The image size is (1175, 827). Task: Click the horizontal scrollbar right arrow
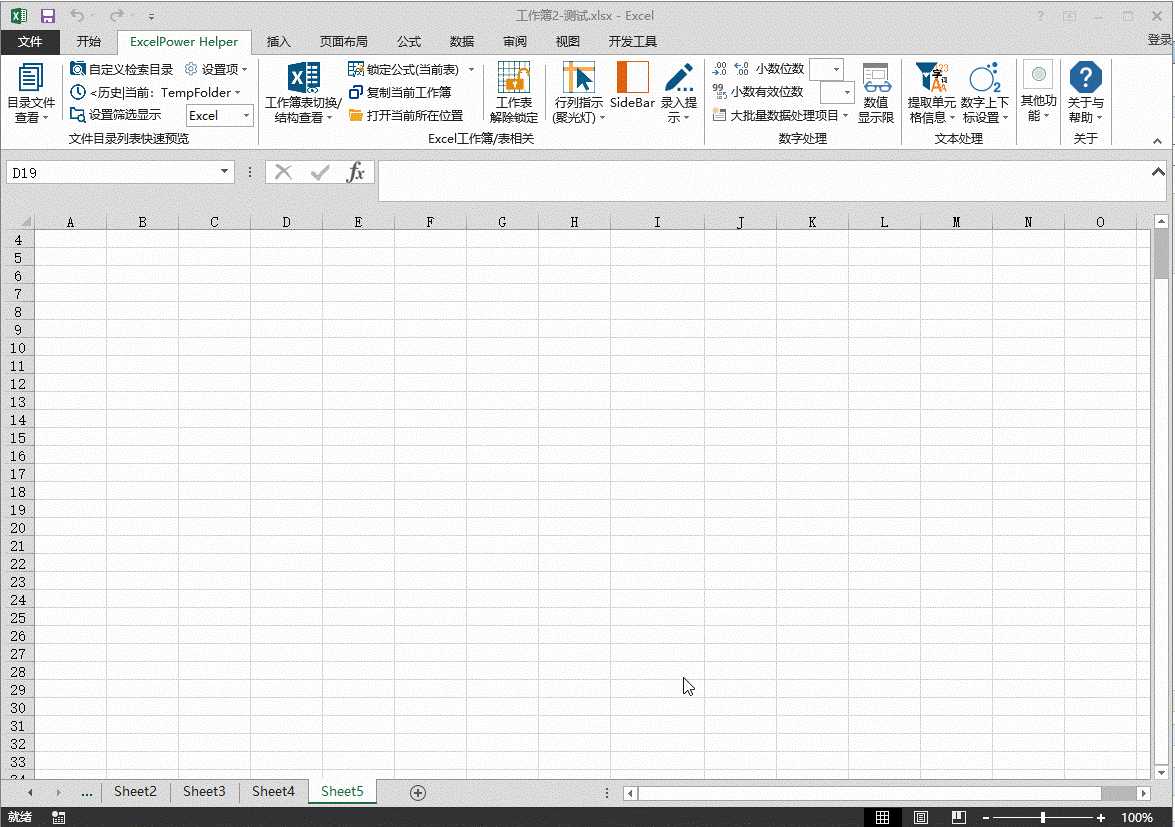(x=1144, y=793)
